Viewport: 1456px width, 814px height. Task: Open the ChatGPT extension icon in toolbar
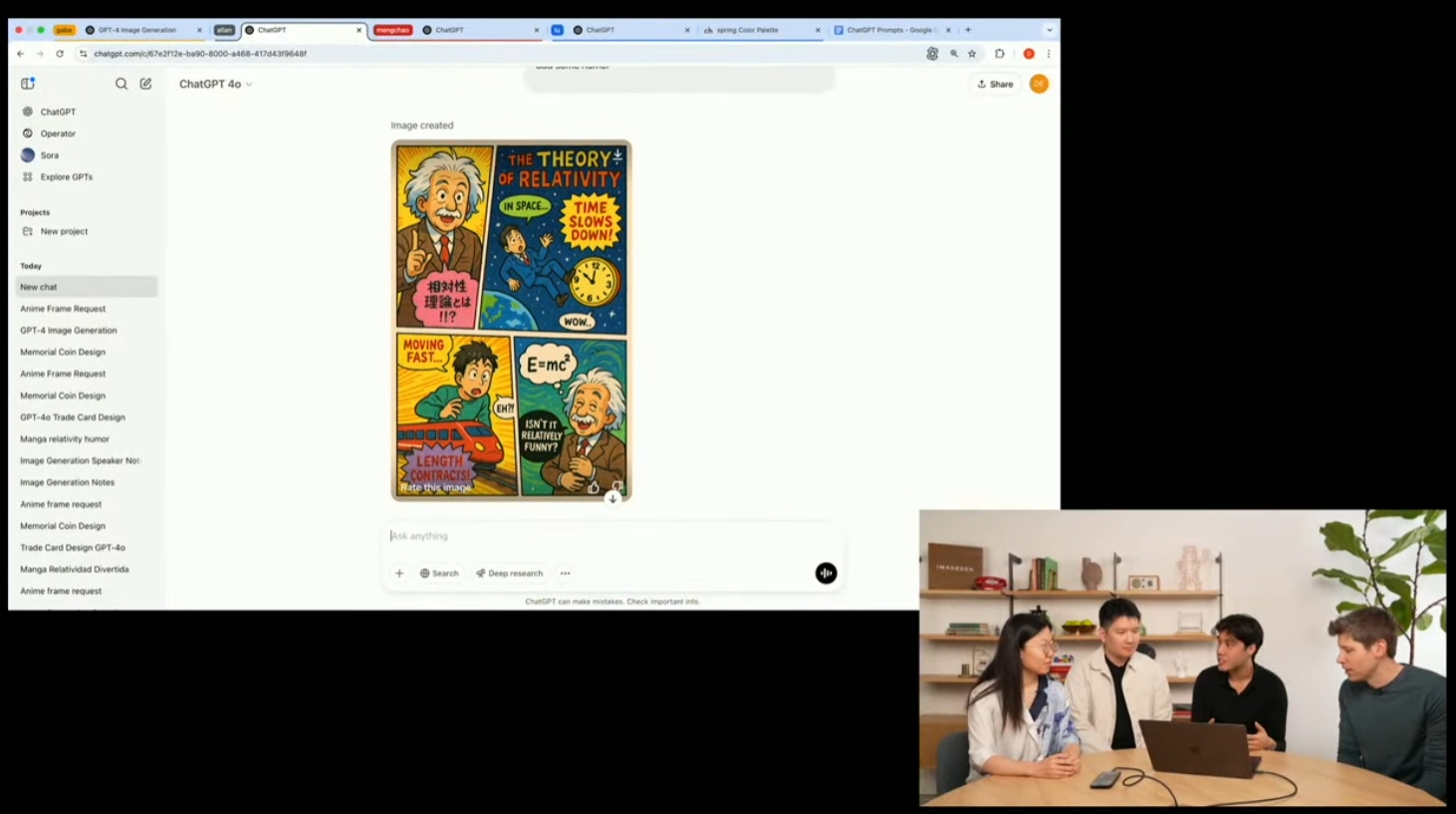click(x=932, y=54)
